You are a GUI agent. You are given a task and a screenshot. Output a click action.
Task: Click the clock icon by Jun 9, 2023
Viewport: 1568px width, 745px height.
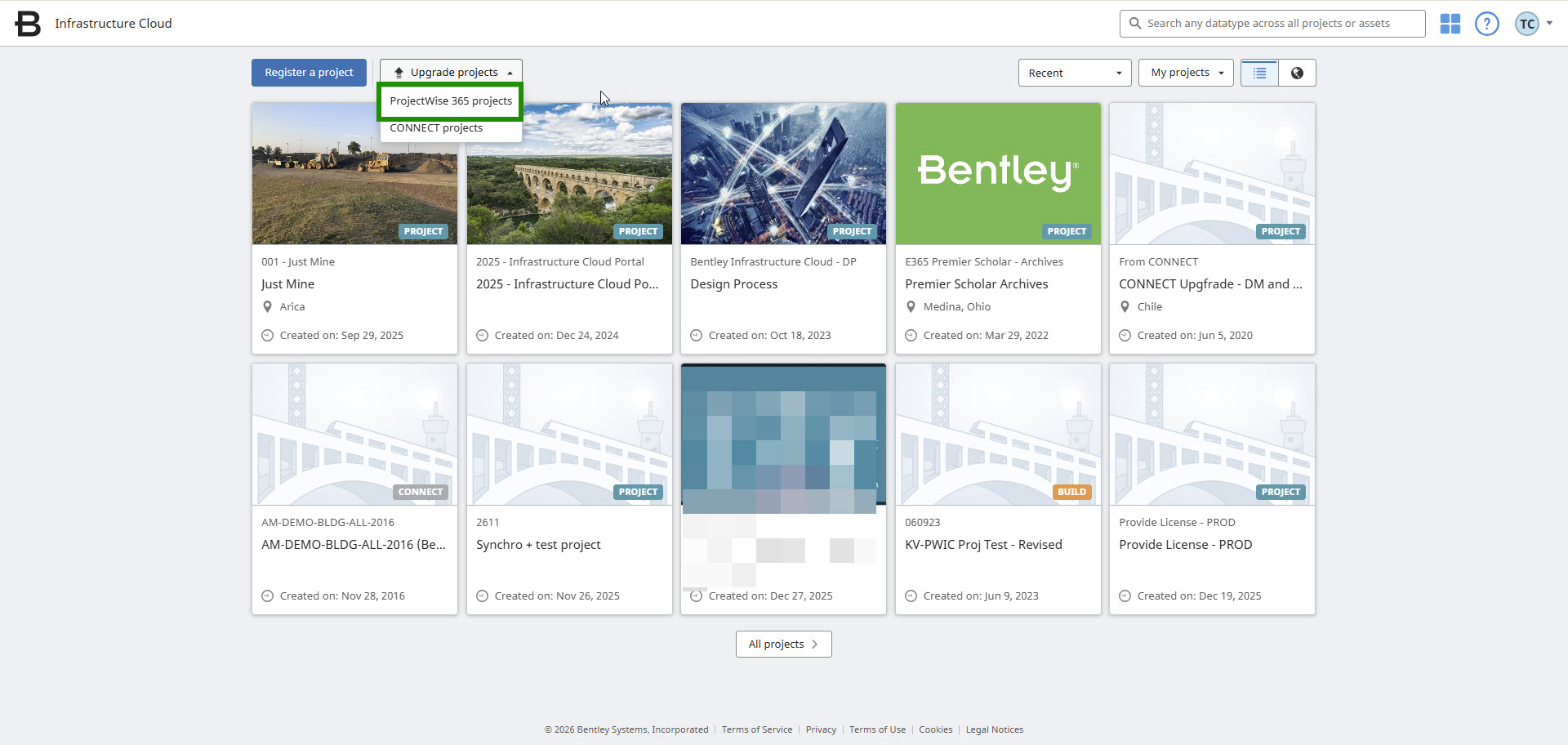coord(911,596)
